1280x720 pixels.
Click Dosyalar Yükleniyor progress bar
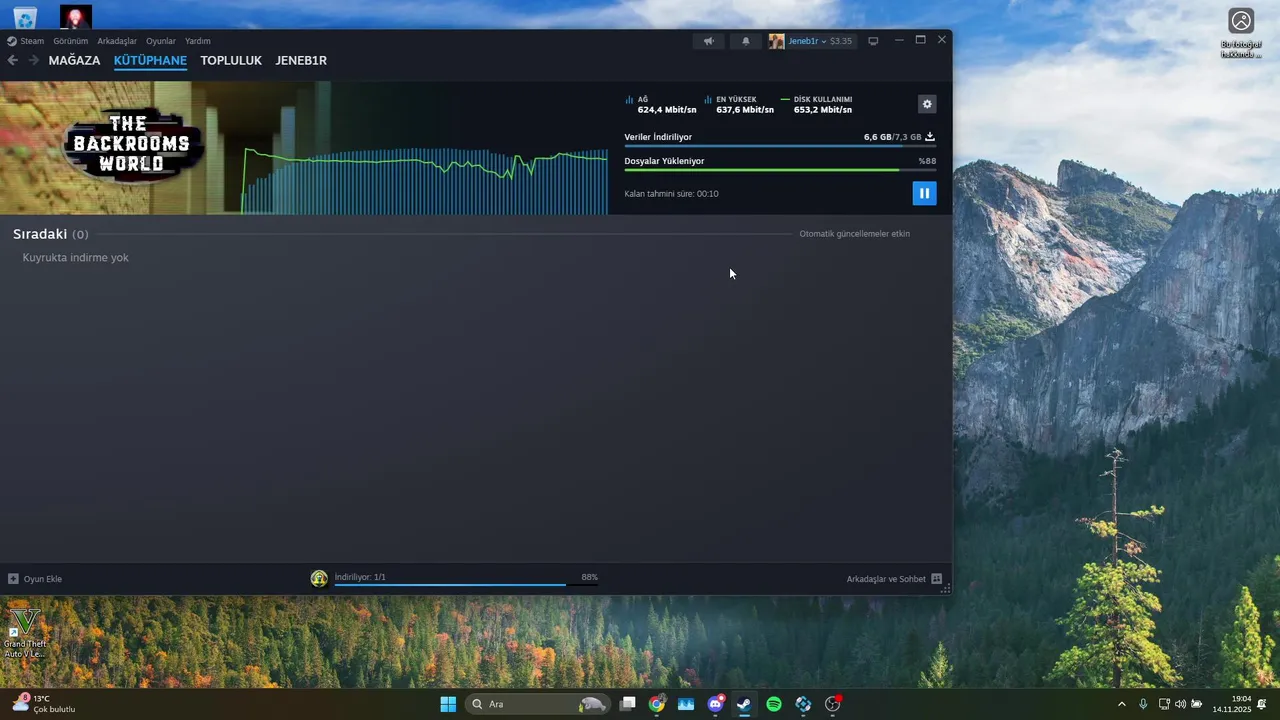pos(780,170)
